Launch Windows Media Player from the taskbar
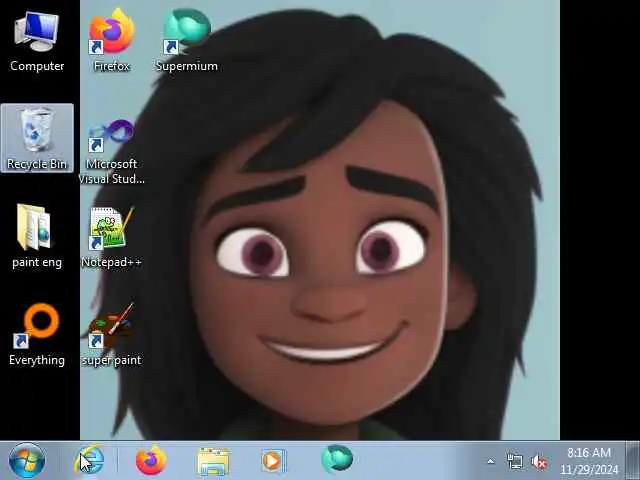 273,461
